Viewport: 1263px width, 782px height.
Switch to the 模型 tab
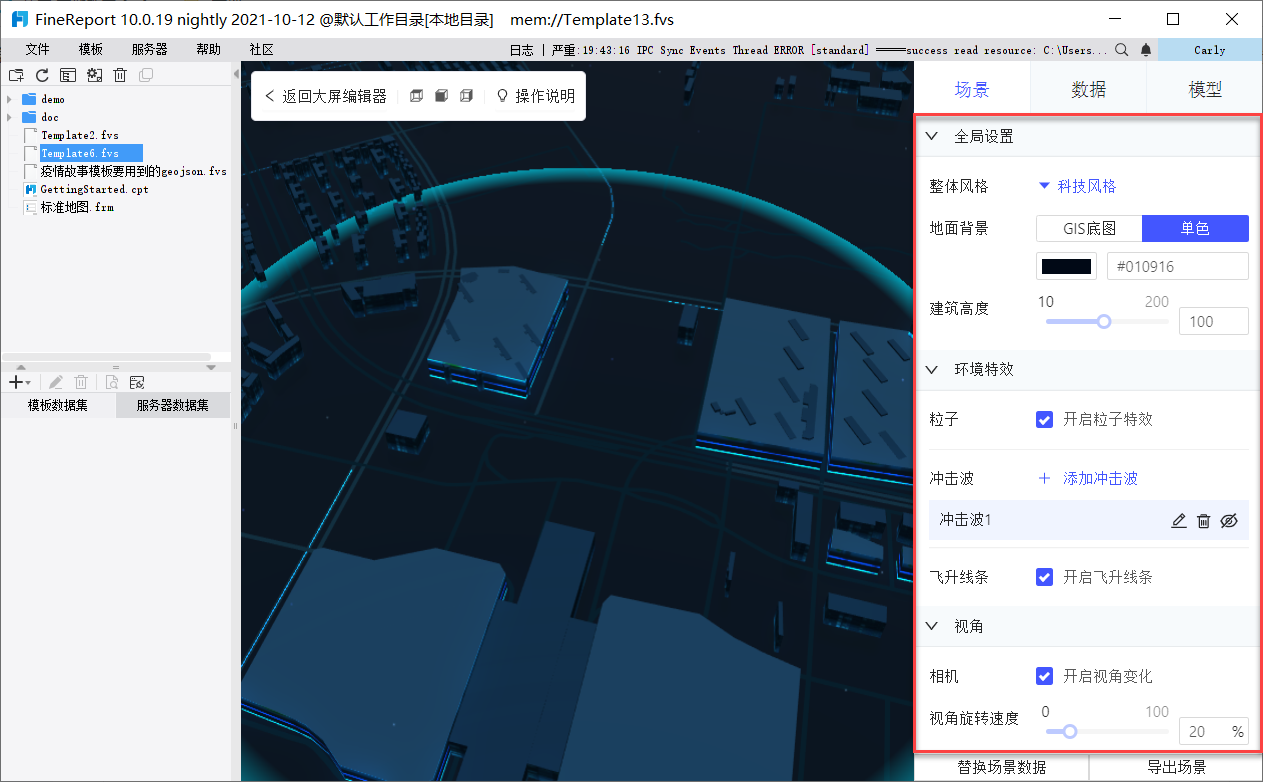tap(1205, 89)
